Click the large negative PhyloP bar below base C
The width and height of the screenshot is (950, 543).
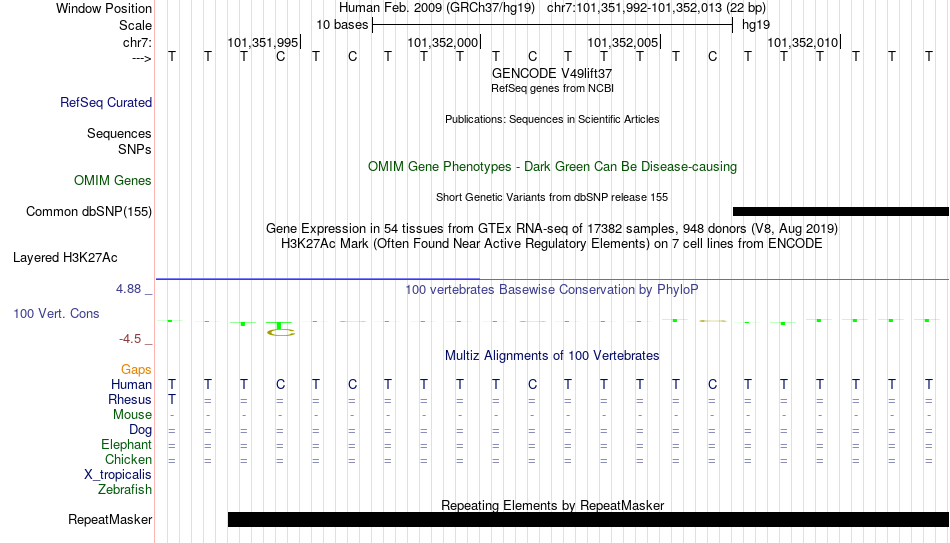279,328
